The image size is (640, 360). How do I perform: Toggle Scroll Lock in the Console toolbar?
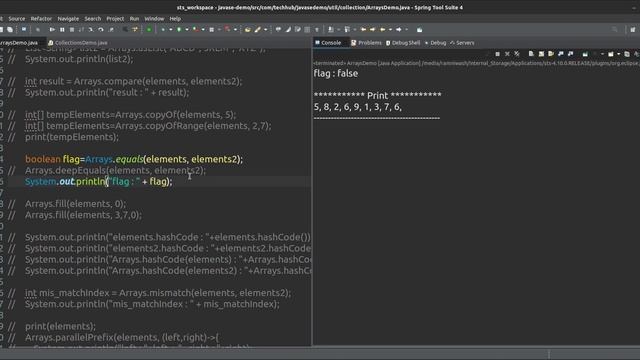541,54
